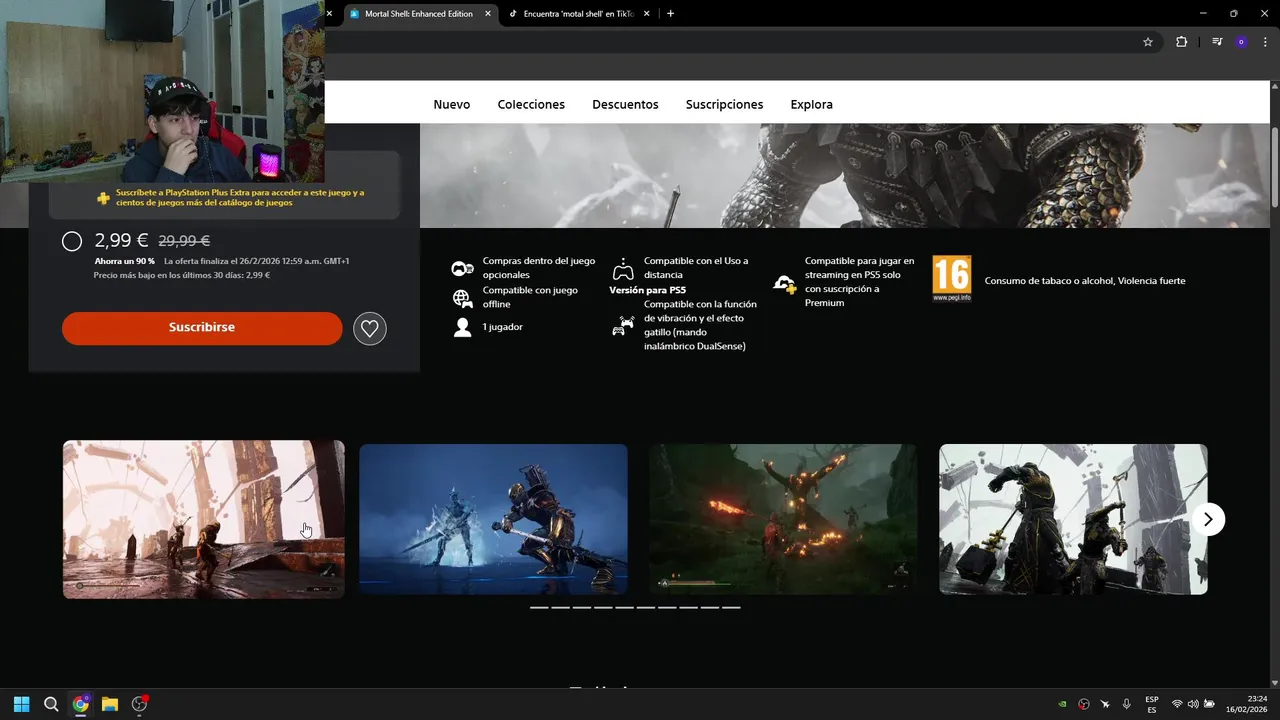Open the Descuentos store menu
Screen dimensions: 1280x720
tap(625, 104)
